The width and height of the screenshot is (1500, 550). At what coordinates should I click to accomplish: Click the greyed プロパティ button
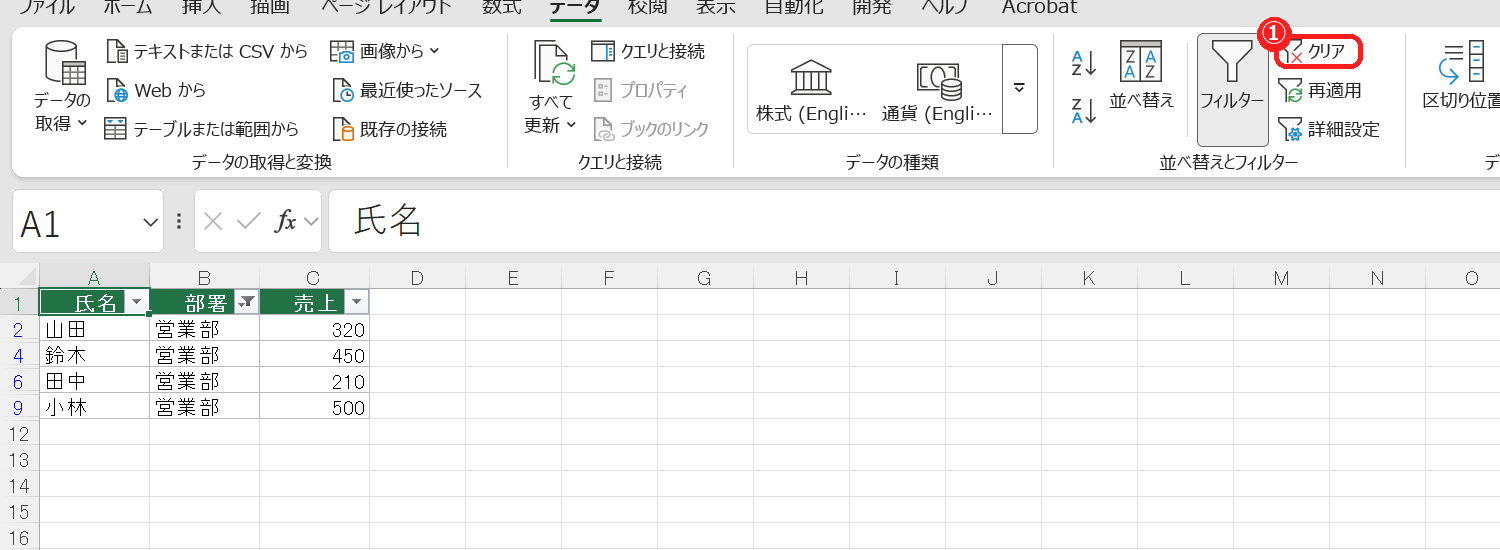[x=640, y=90]
